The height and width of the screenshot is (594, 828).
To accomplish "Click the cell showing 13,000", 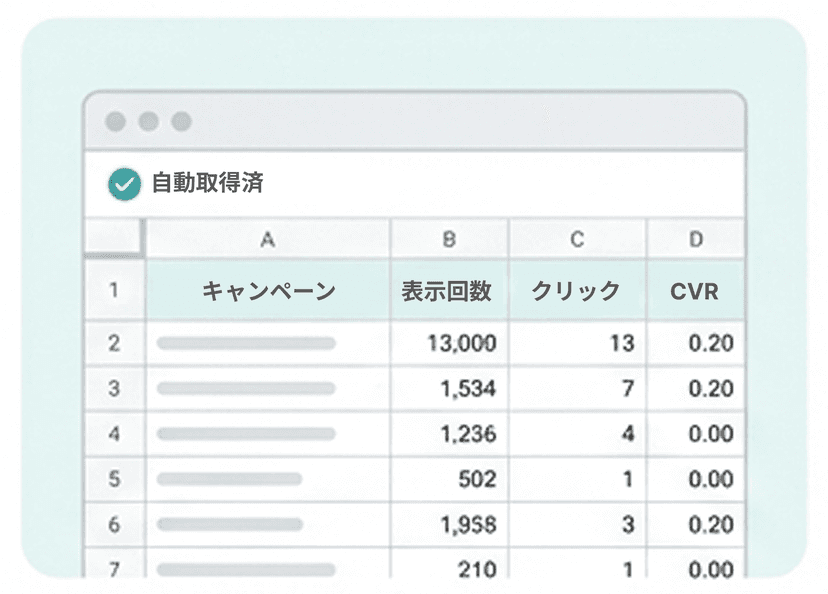I will [449, 343].
